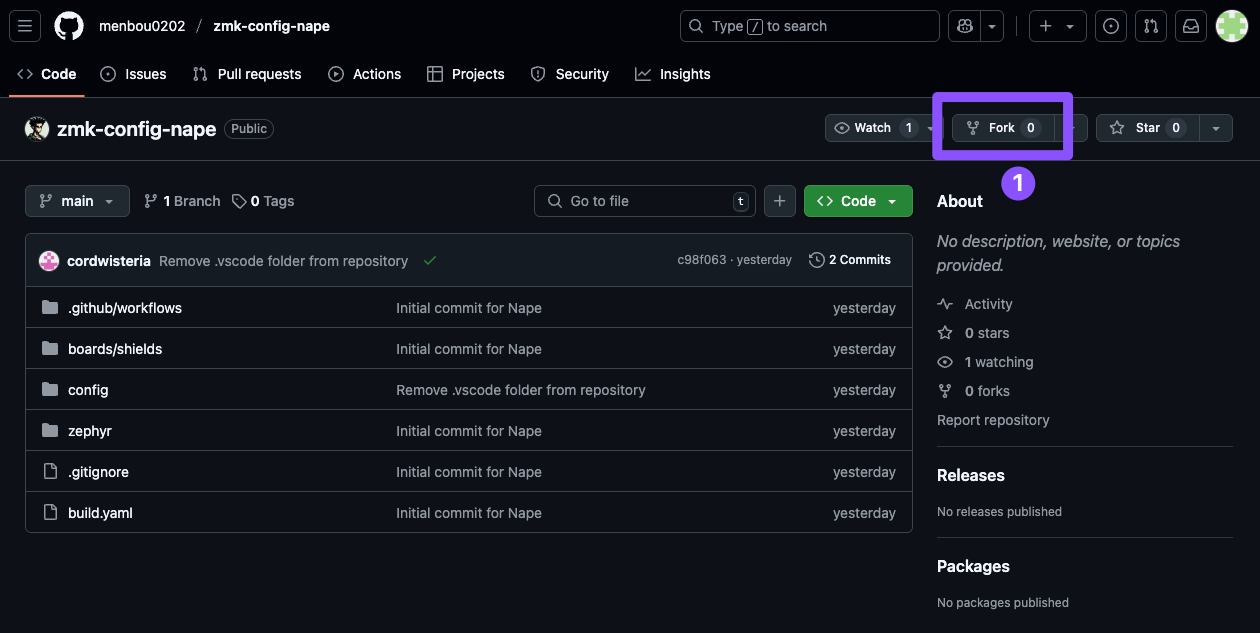
Task: Click the folder icon for boards/shields
Action: (50, 349)
